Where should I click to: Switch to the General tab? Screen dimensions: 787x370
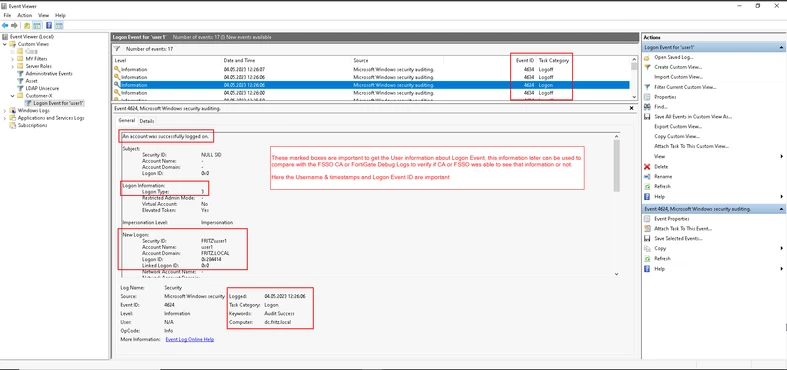(126, 120)
